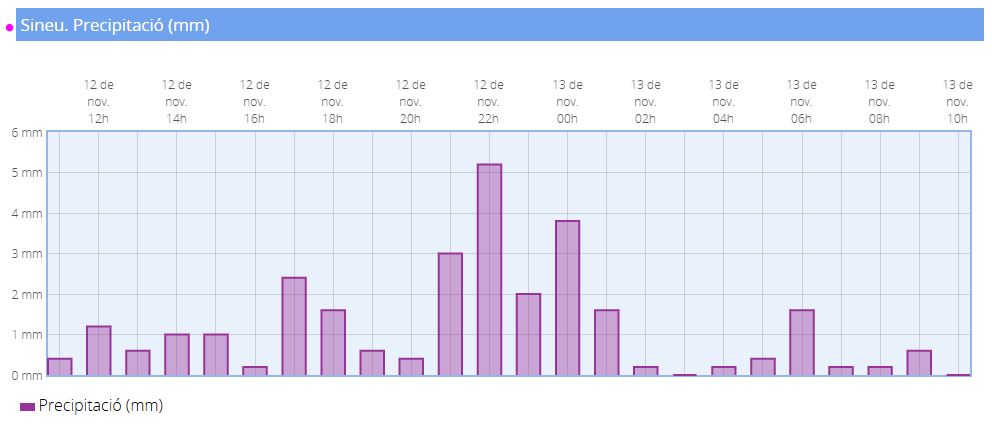The height and width of the screenshot is (427, 992).
Task: Select the bar at 12 nov. 18h
Action: click(333, 342)
